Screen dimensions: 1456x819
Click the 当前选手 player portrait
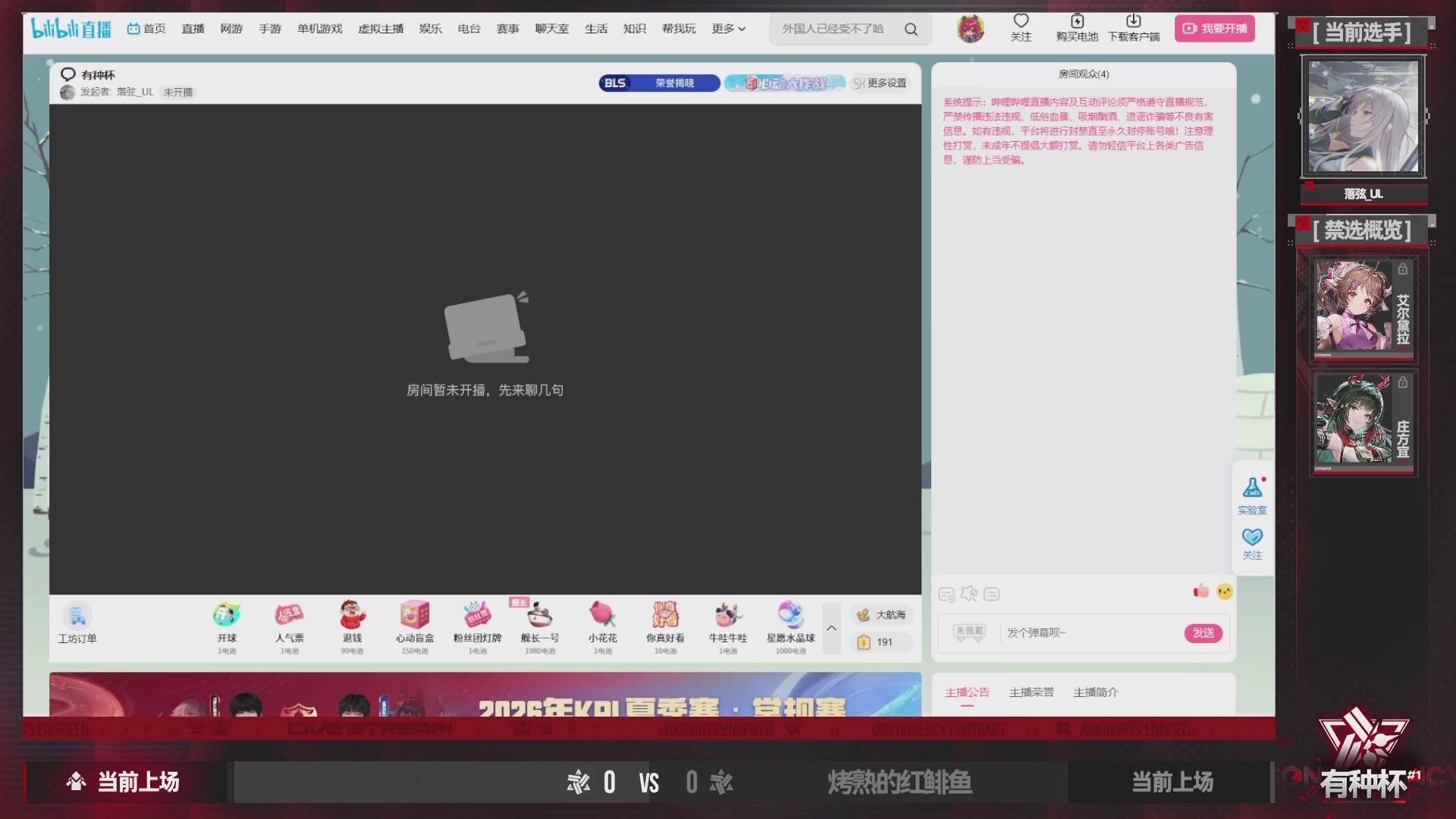pyautogui.click(x=1363, y=117)
